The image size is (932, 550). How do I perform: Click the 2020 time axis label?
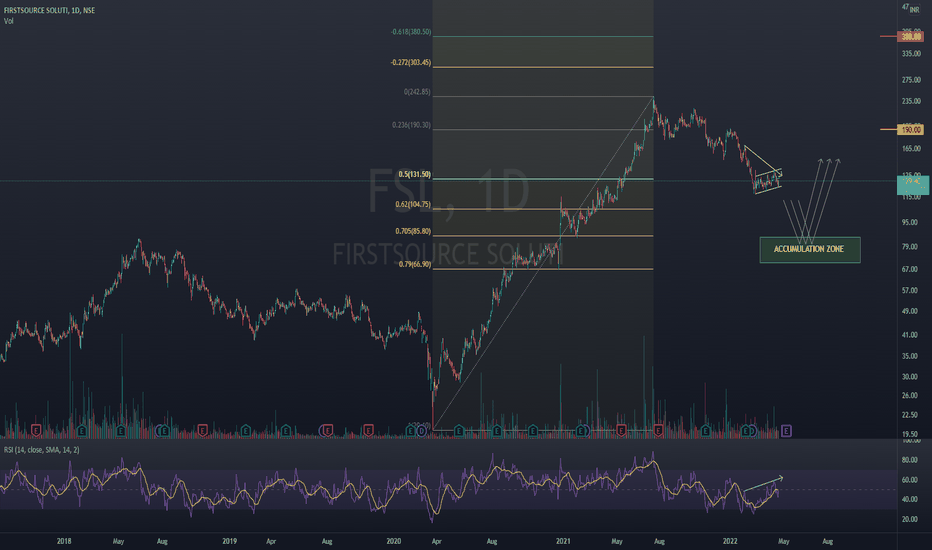click(393, 541)
